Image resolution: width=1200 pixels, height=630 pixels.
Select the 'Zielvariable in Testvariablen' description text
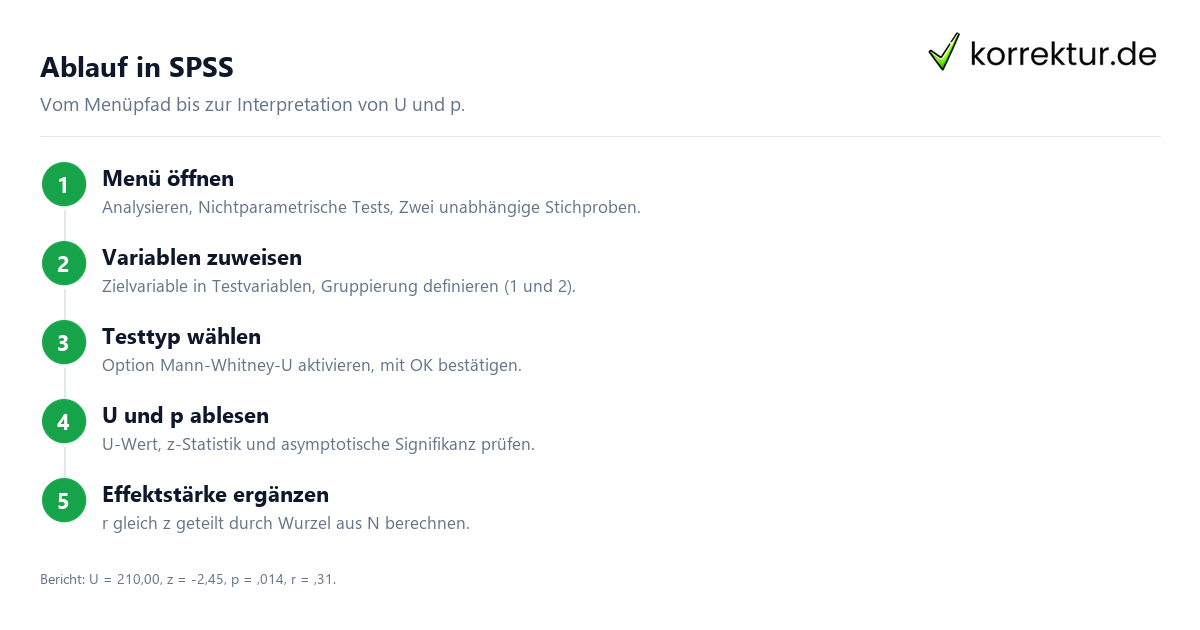pos(339,287)
